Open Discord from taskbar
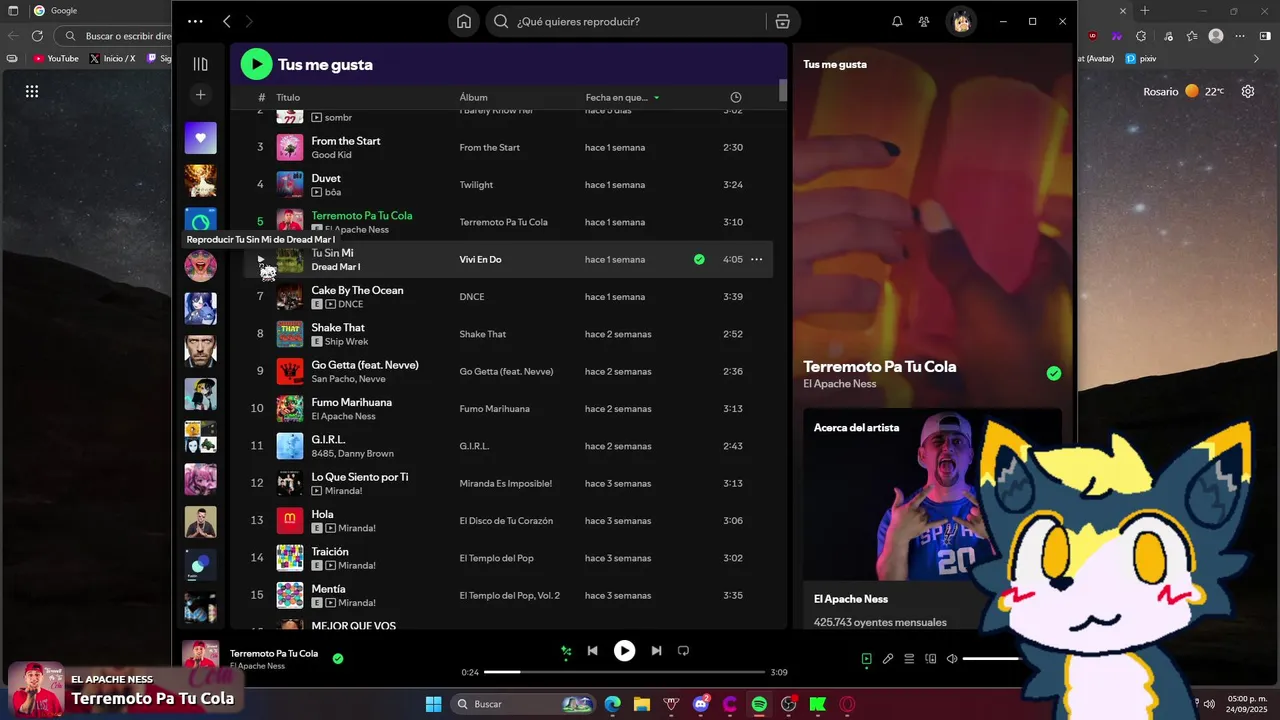The image size is (1280, 720). coord(700,704)
